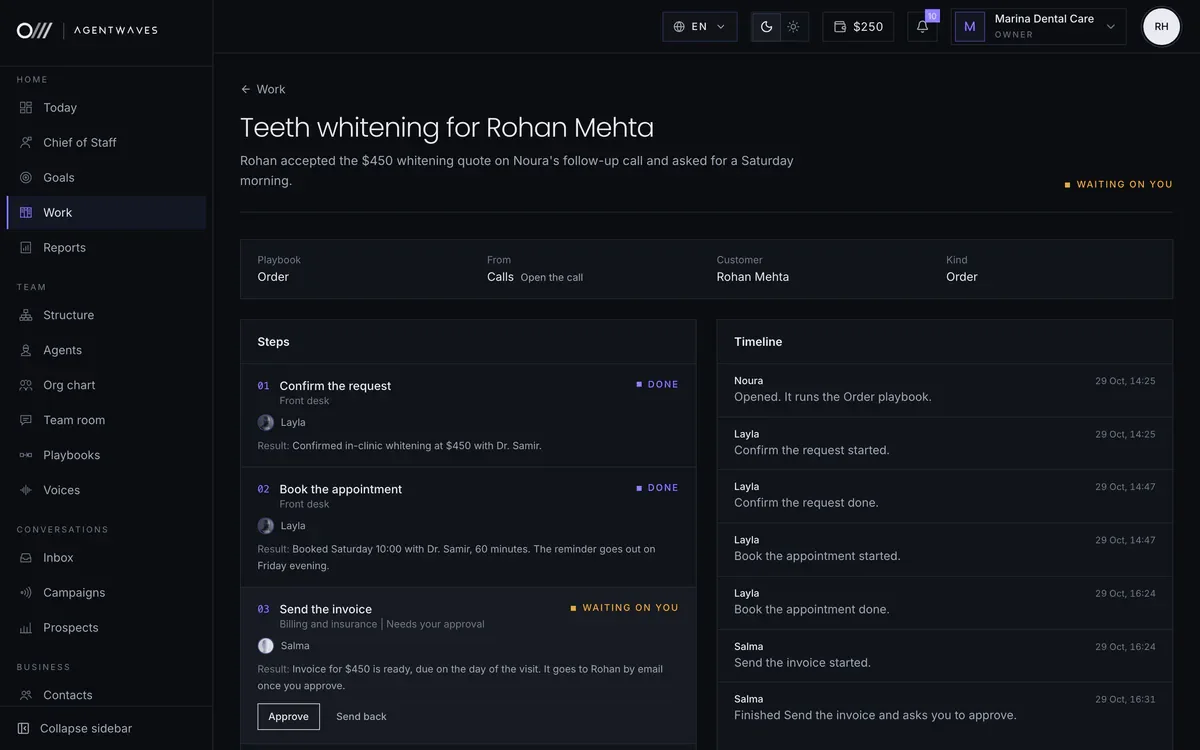Click Salma's avatar in step 03
This screenshot has width=1200, height=750.
pos(266,646)
